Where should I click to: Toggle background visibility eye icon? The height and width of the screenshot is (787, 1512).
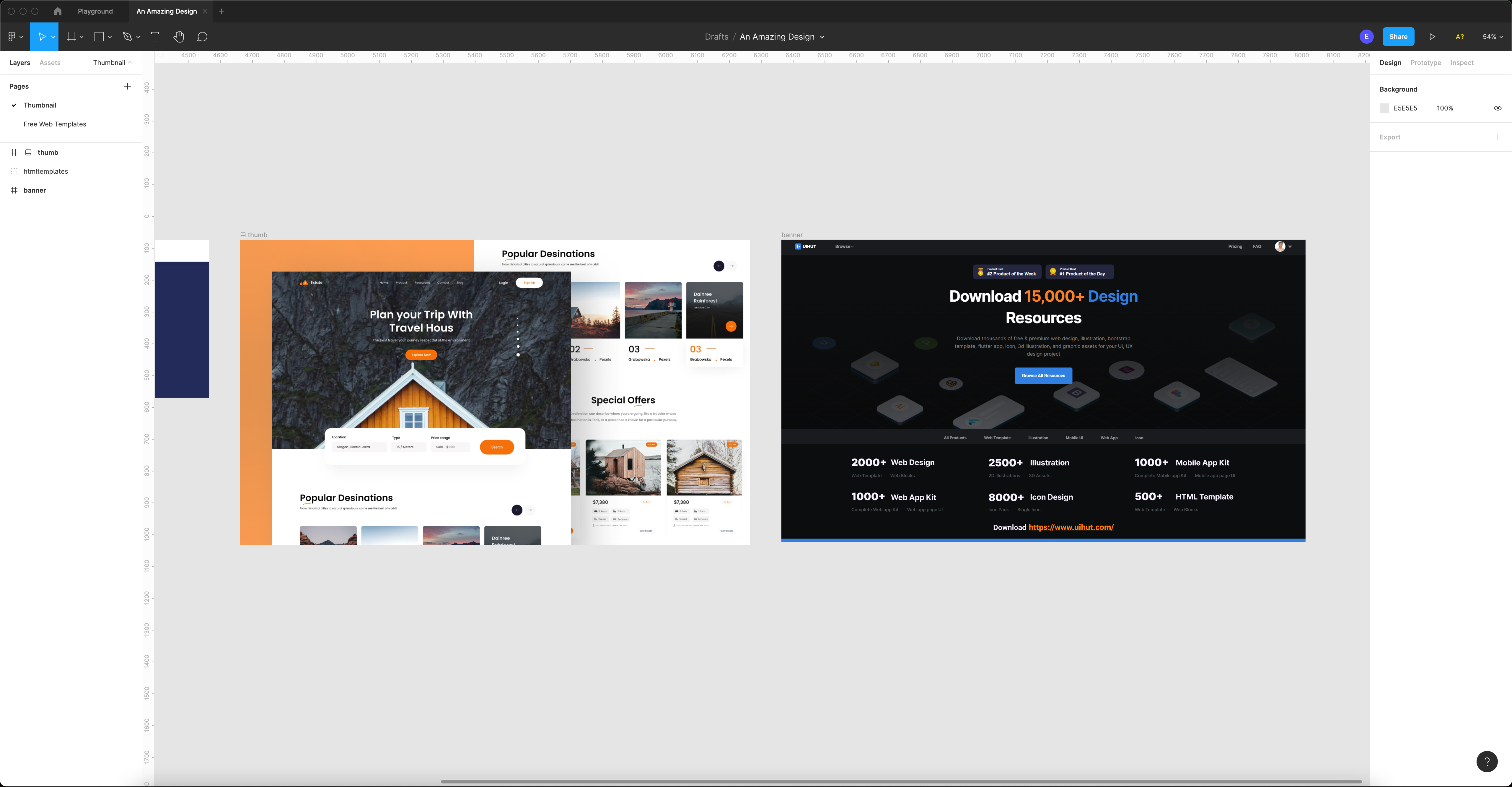pos(1497,108)
